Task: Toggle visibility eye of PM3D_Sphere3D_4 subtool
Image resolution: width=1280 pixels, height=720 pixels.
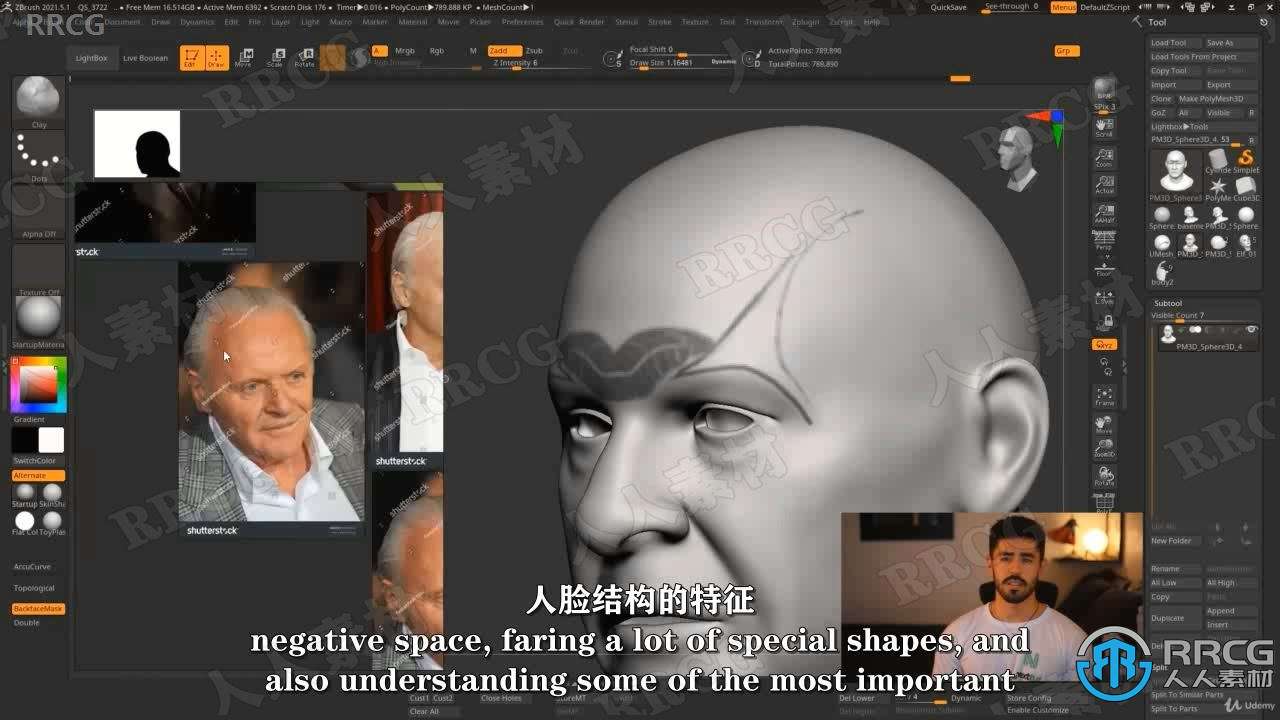Action: pyautogui.click(x=1250, y=329)
